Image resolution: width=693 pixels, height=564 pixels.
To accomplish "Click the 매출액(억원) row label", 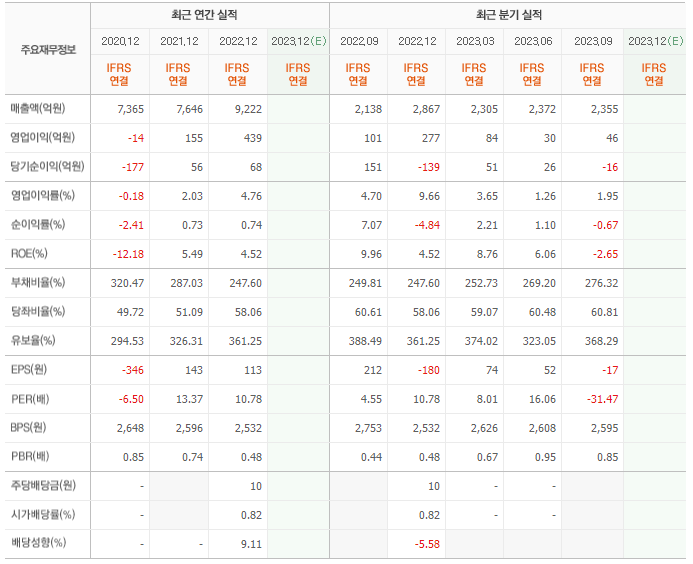I will point(38,108).
